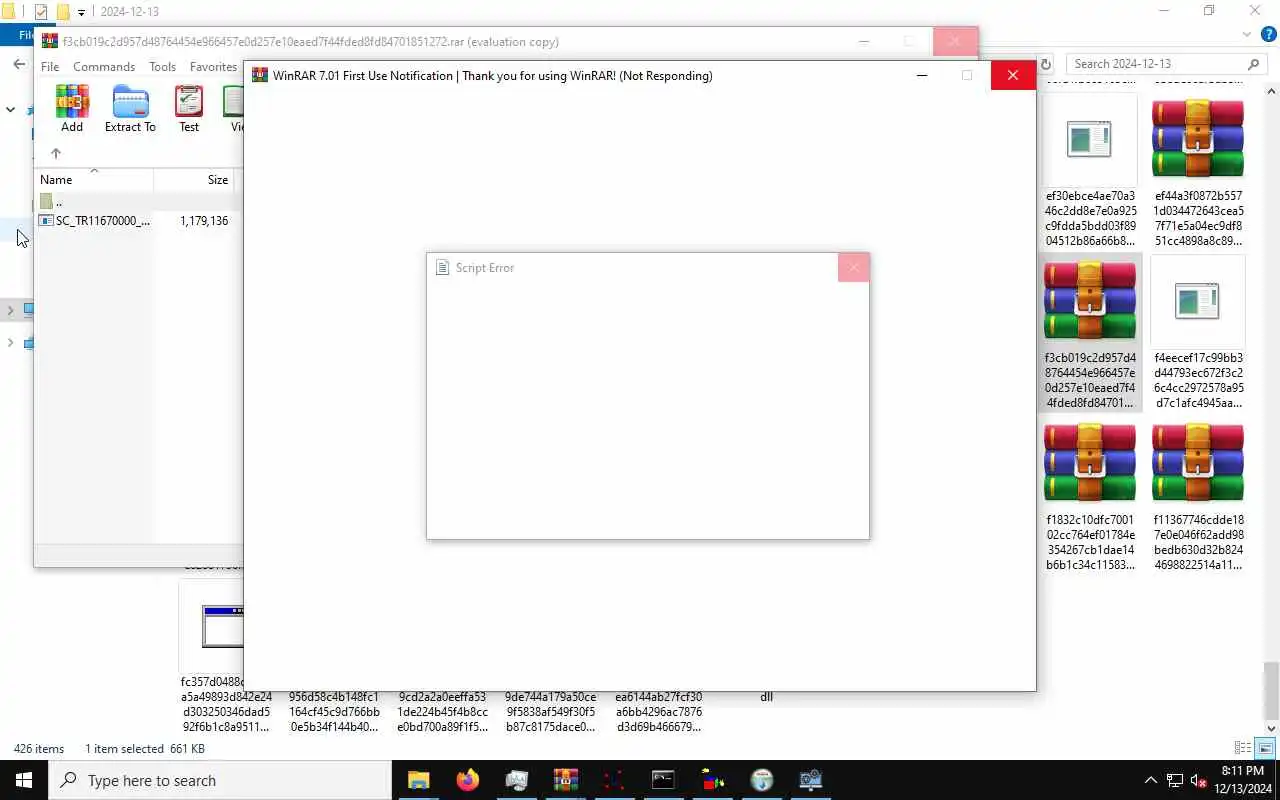1280x800 pixels.
Task: Open the command prompt taskbar icon
Action: pyautogui.click(x=663, y=780)
